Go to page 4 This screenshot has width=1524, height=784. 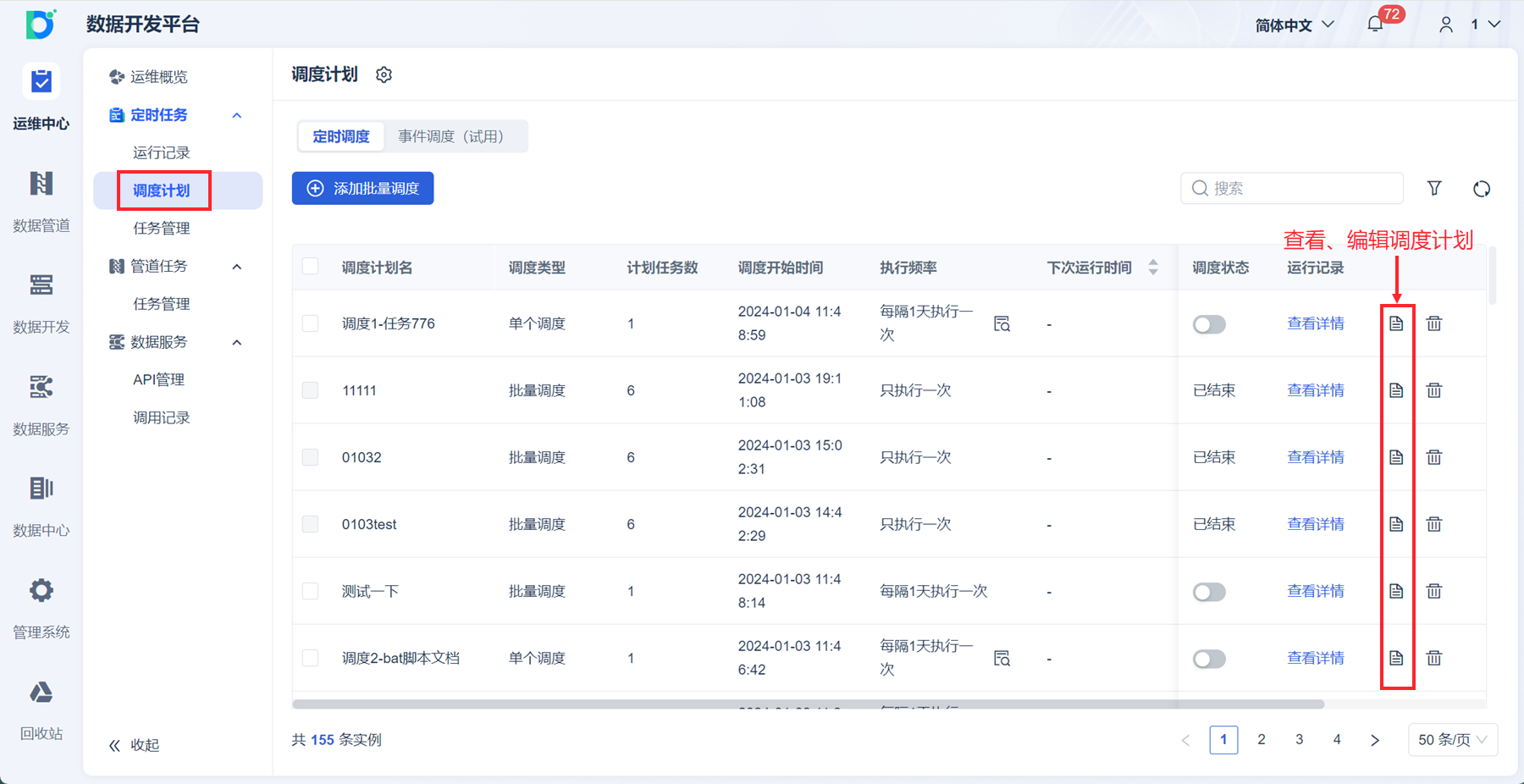pos(1337,740)
